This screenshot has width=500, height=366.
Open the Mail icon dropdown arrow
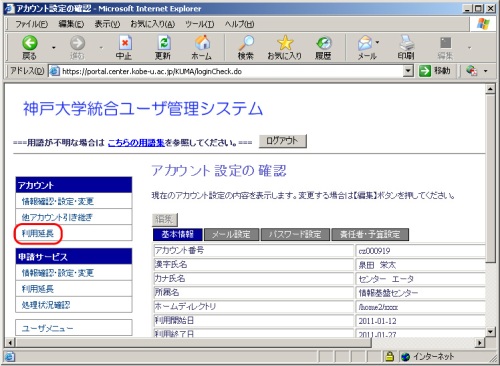(x=377, y=42)
